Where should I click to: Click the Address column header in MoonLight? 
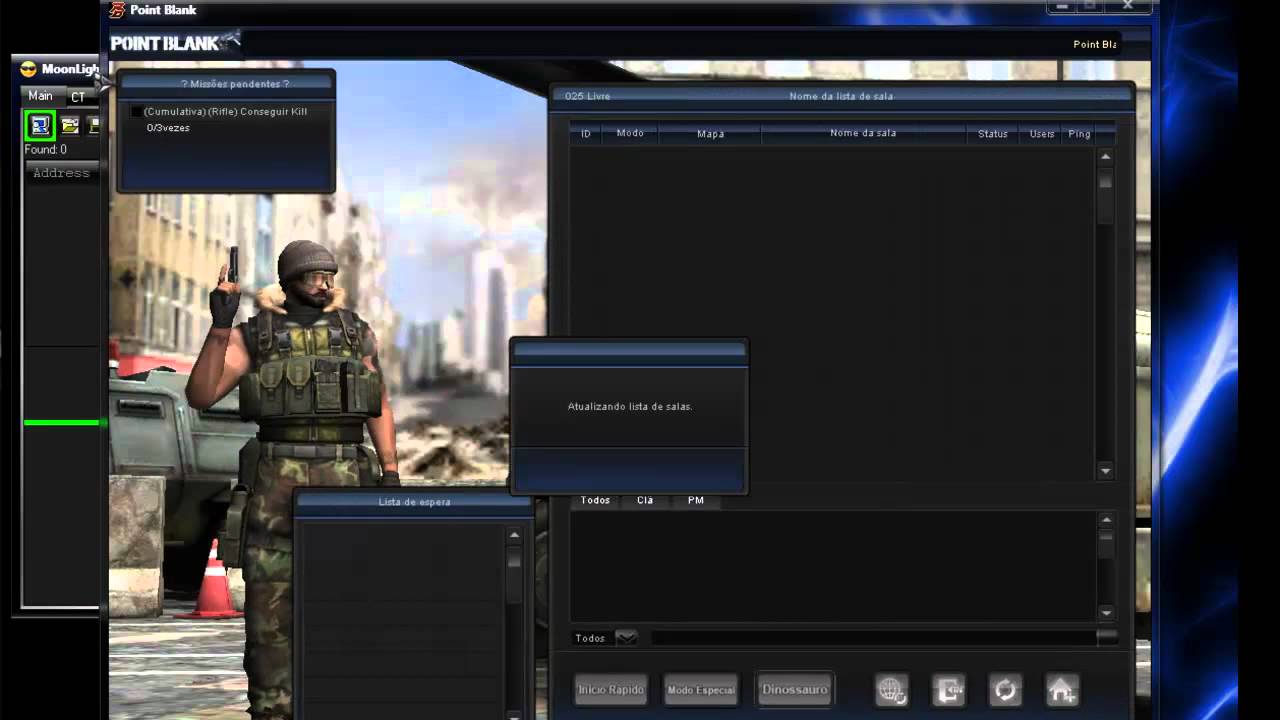point(62,173)
